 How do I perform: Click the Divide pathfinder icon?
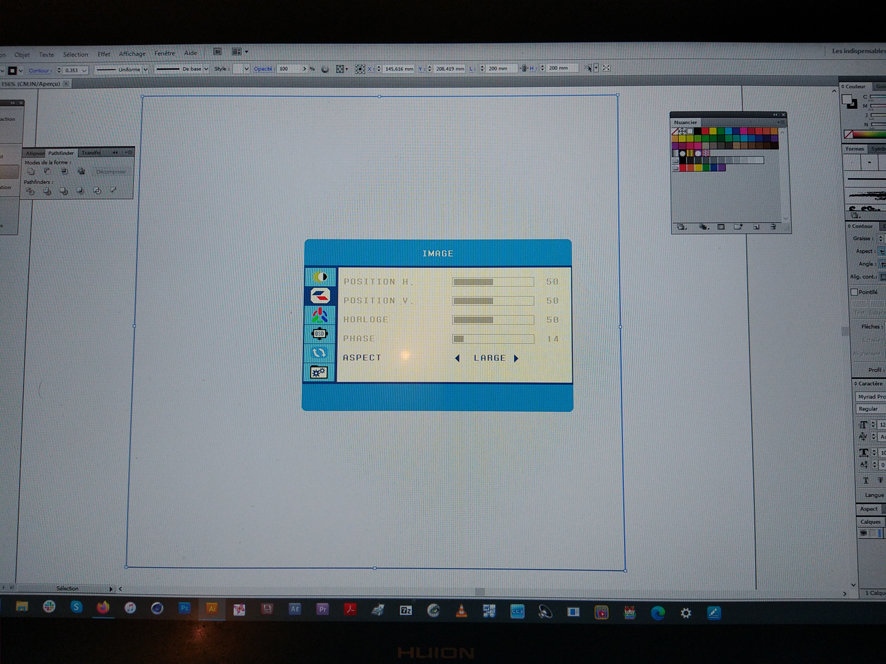pyautogui.click(x=31, y=191)
